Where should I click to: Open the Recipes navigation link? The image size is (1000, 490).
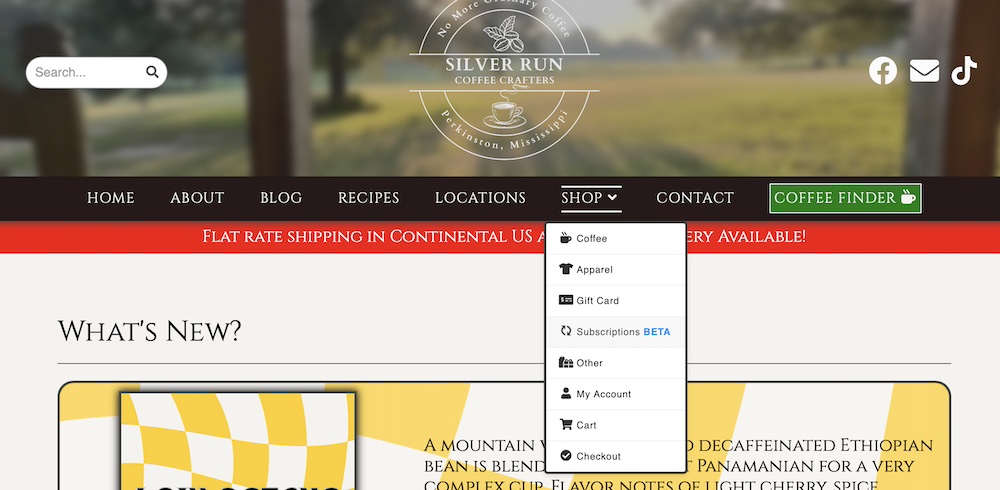(369, 198)
